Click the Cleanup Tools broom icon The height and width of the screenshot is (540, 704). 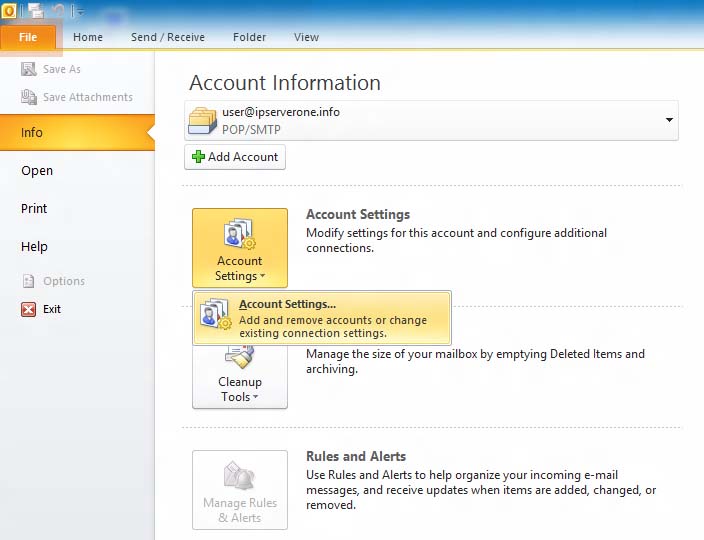pos(240,356)
